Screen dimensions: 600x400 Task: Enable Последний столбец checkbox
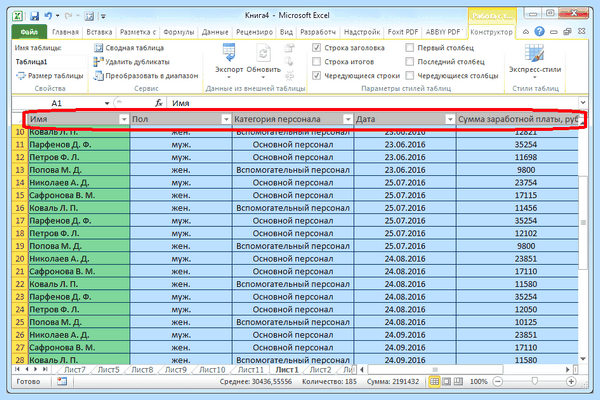tap(409, 62)
